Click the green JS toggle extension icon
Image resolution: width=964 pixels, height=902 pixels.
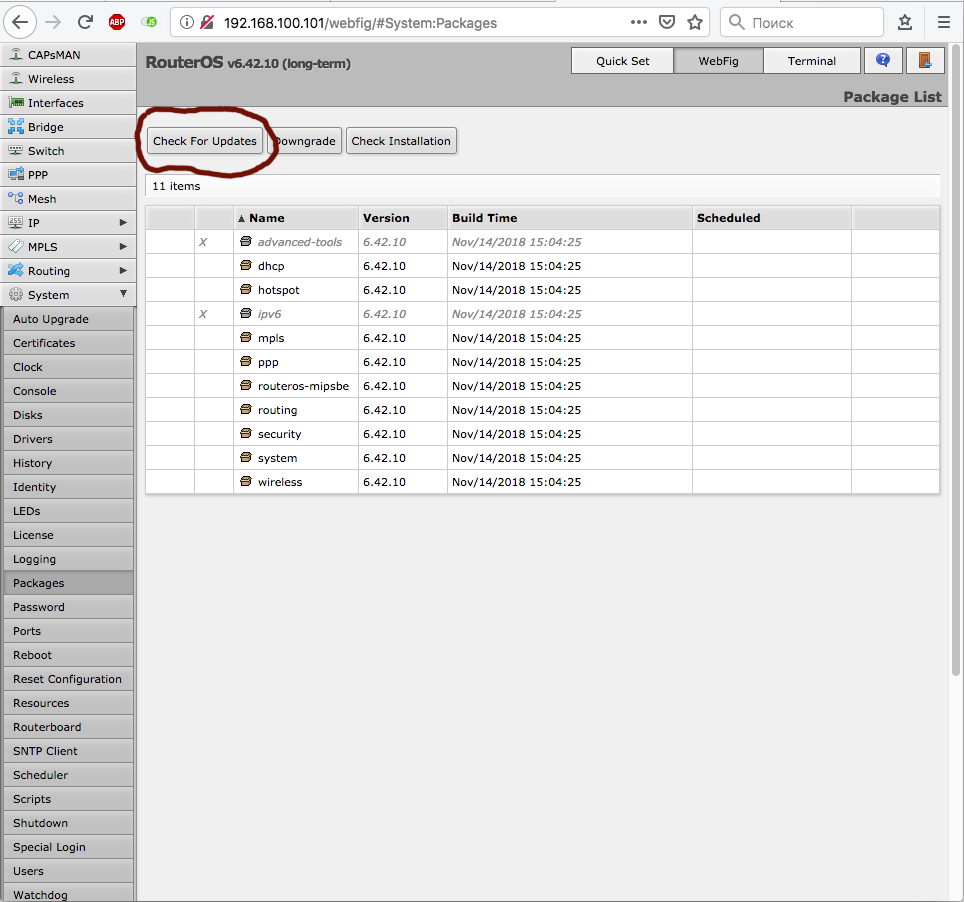click(149, 23)
